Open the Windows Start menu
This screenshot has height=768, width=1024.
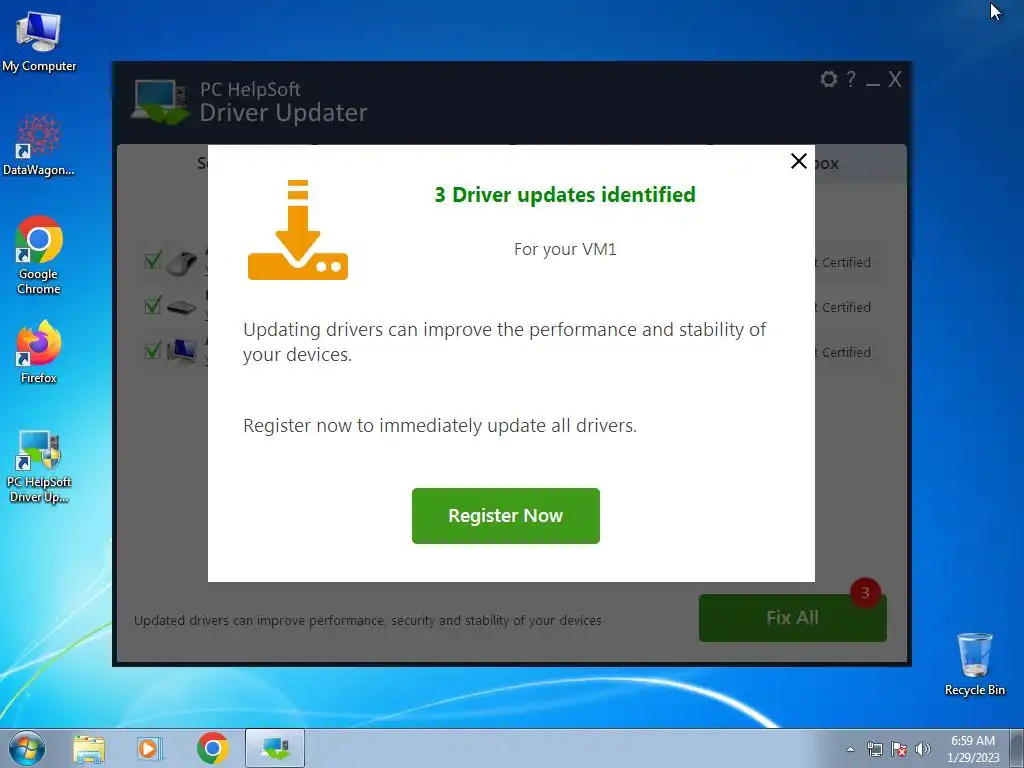click(27, 748)
